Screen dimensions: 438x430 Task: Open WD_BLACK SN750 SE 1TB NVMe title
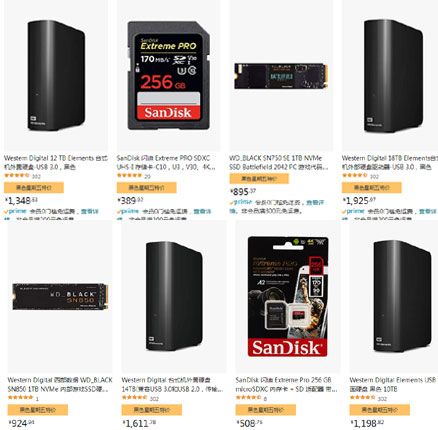[279, 162]
